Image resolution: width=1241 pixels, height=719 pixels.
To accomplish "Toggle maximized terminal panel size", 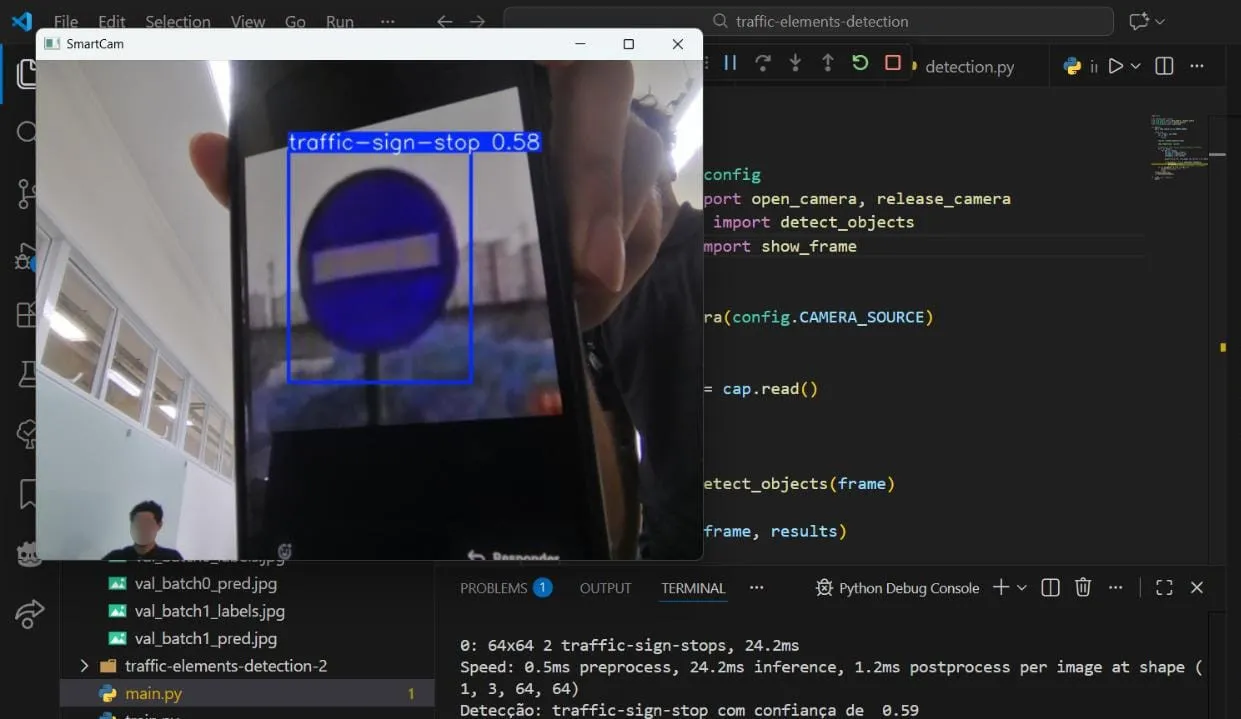I will point(1164,588).
